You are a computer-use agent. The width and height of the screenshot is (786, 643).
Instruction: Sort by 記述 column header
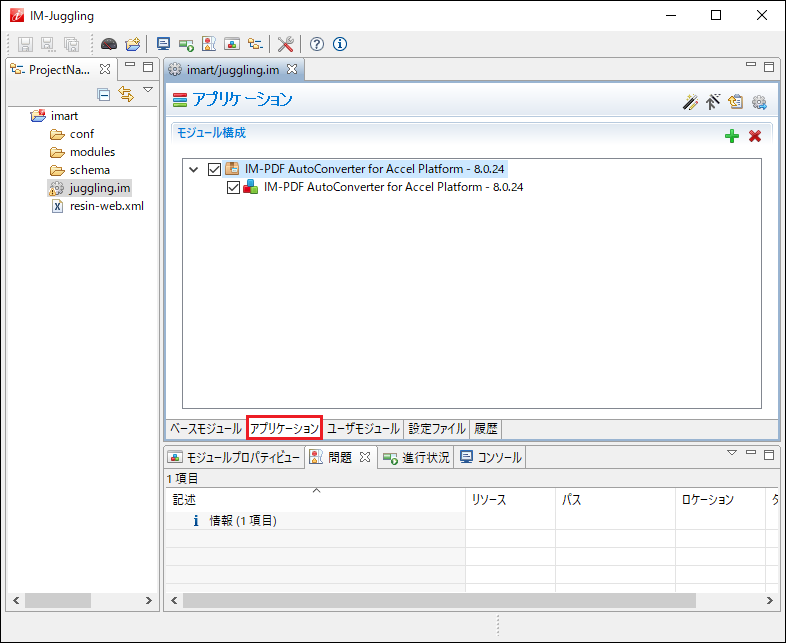coord(315,499)
